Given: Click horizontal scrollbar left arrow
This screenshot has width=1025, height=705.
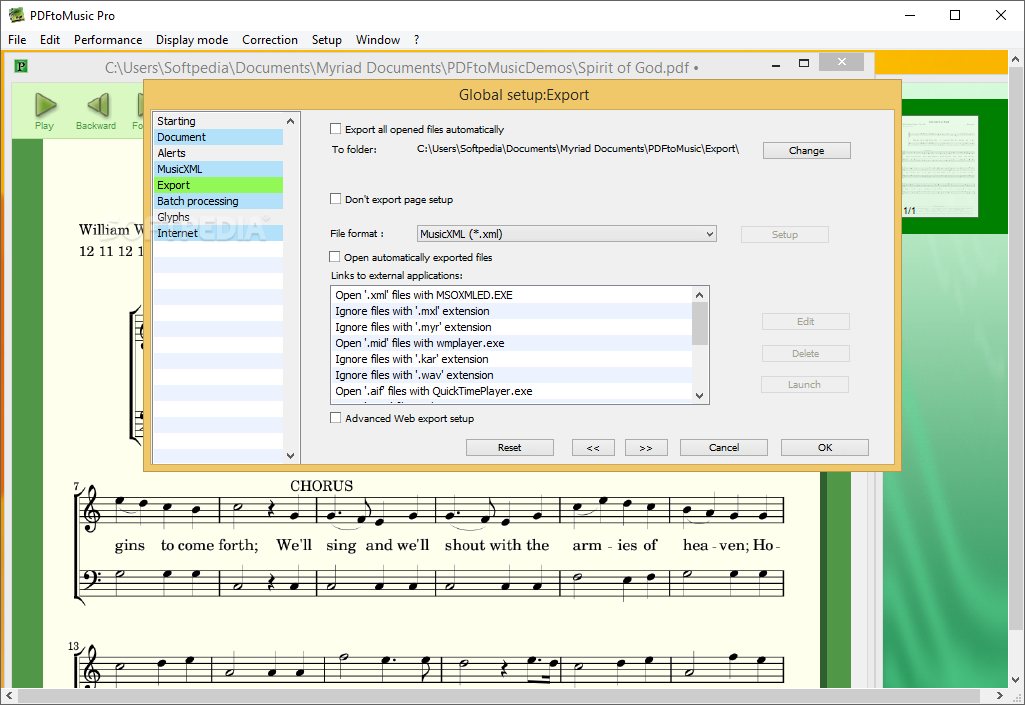Looking at the screenshot, I should (x=9, y=695).
